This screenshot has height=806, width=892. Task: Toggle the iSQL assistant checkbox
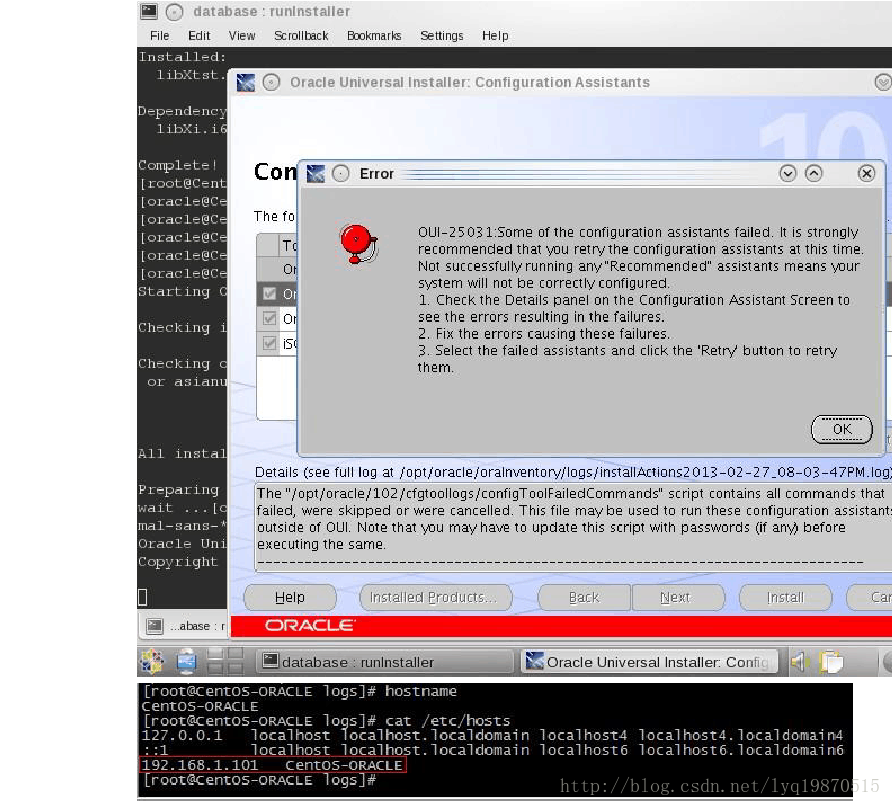[270, 344]
